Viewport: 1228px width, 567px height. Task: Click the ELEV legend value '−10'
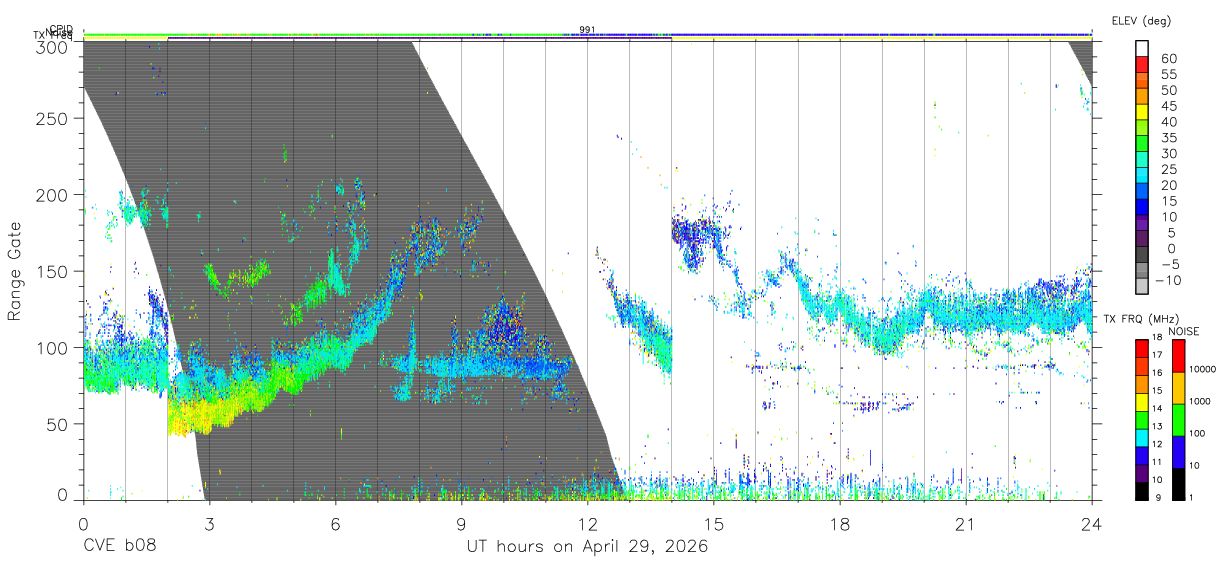pyautogui.click(x=1168, y=280)
